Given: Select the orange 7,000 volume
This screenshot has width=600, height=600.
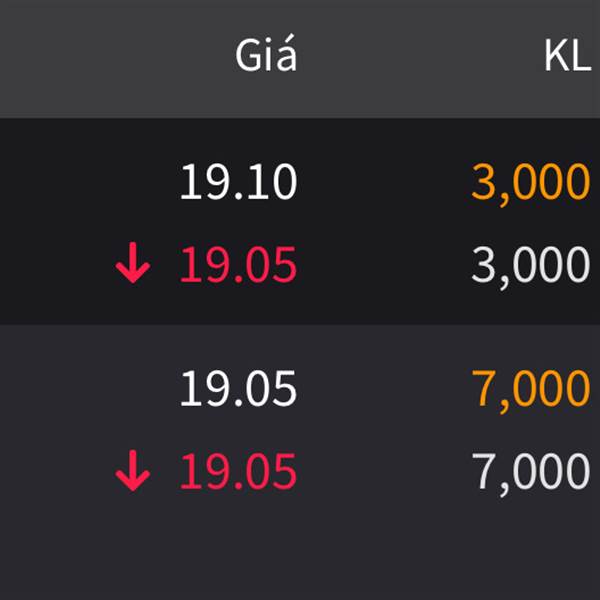Looking at the screenshot, I should tap(531, 390).
